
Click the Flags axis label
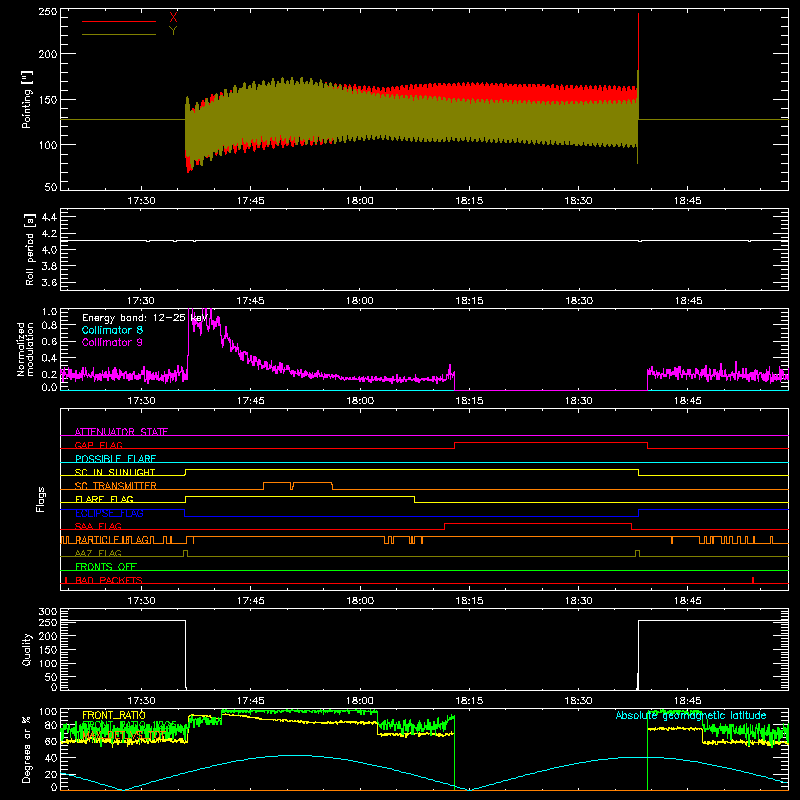(x=41, y=499)
